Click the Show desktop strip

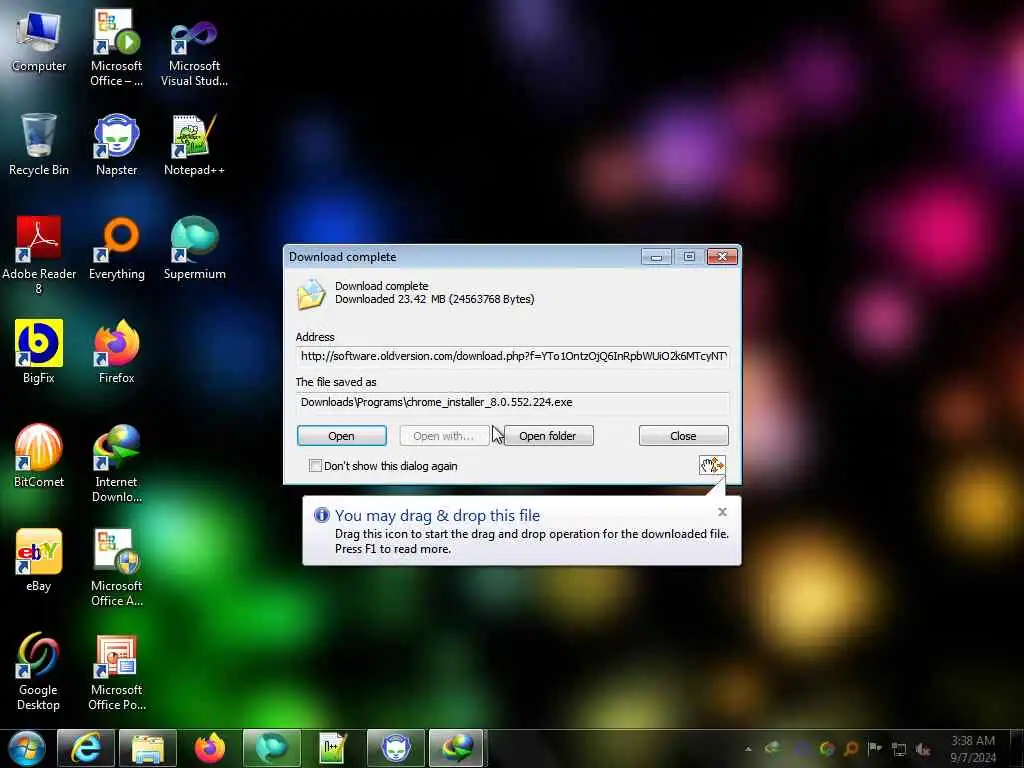(x=1018, y=748)
